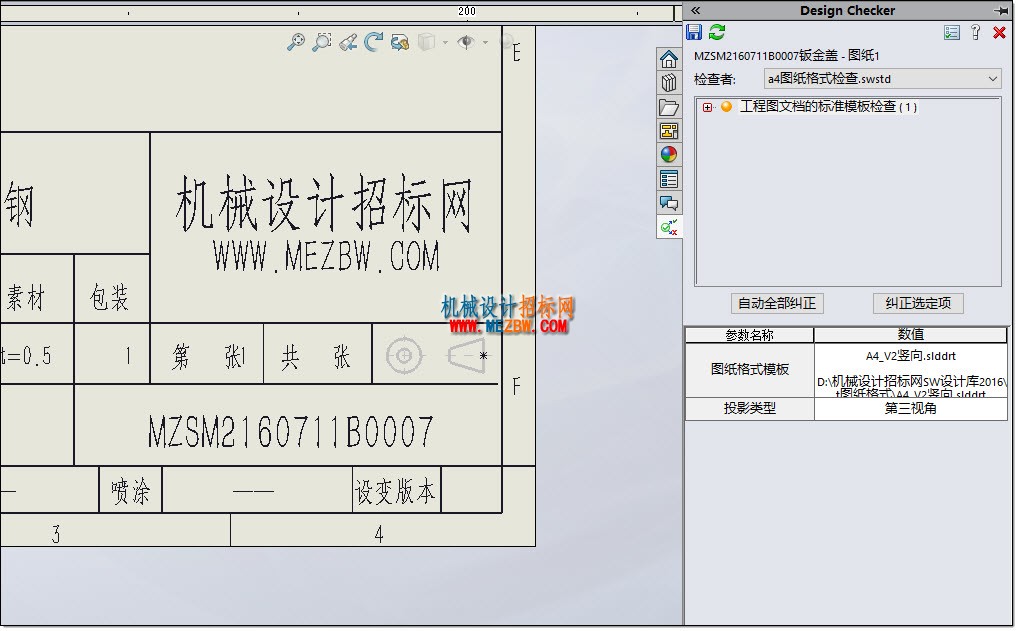Select the Design Checker task pane tab
Image resolution: width=1018 pixels, height=631 pixels.
[x=669, y=227]
